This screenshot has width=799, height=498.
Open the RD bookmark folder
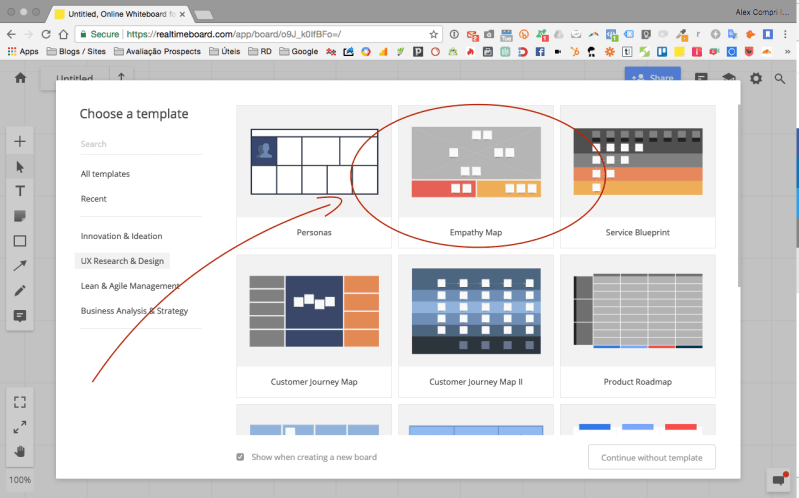pos(260,51)
